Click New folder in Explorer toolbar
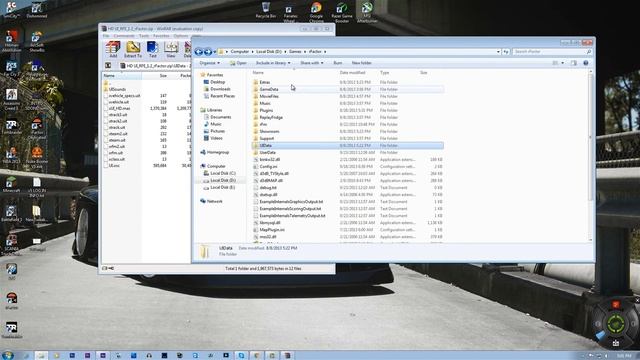The width and height of the screenshot is (640, 360). point(361,63)
